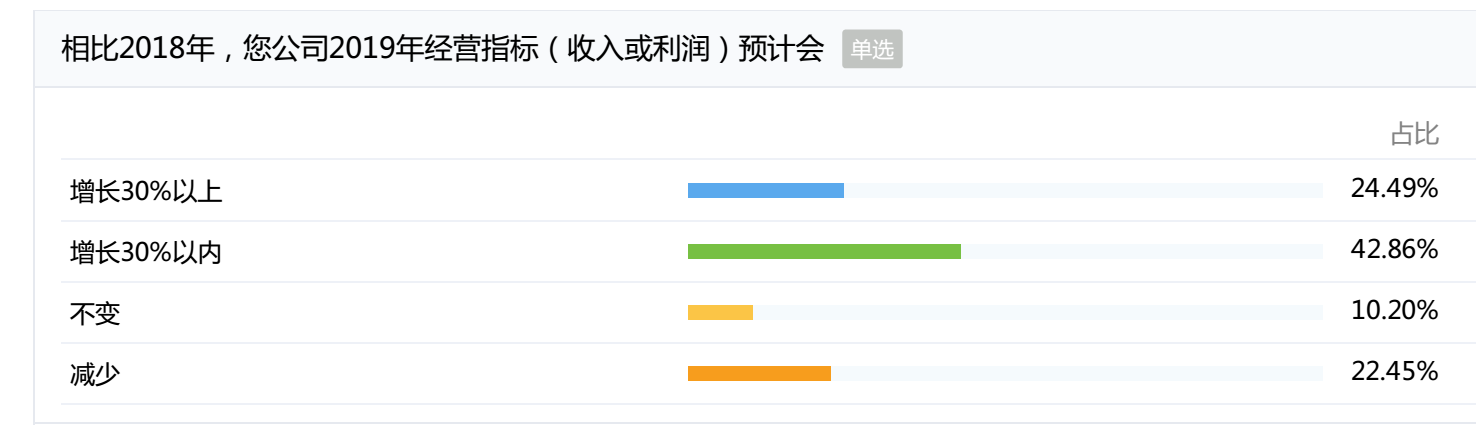This screenshot has height=443, width=1476.
Task: Click the empty track of the 减少 bar
Action: tap(1077, 374)
